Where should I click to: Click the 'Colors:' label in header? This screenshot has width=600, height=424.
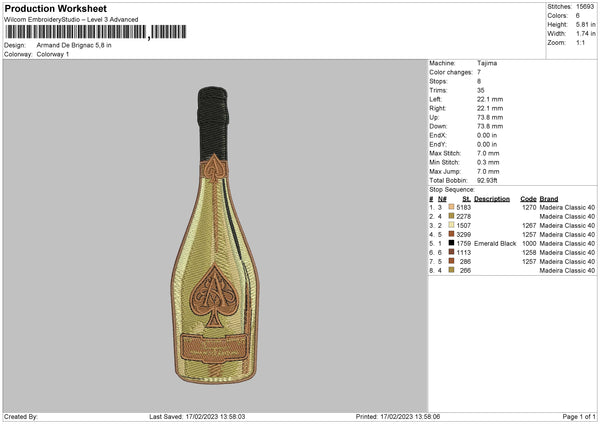557,16
